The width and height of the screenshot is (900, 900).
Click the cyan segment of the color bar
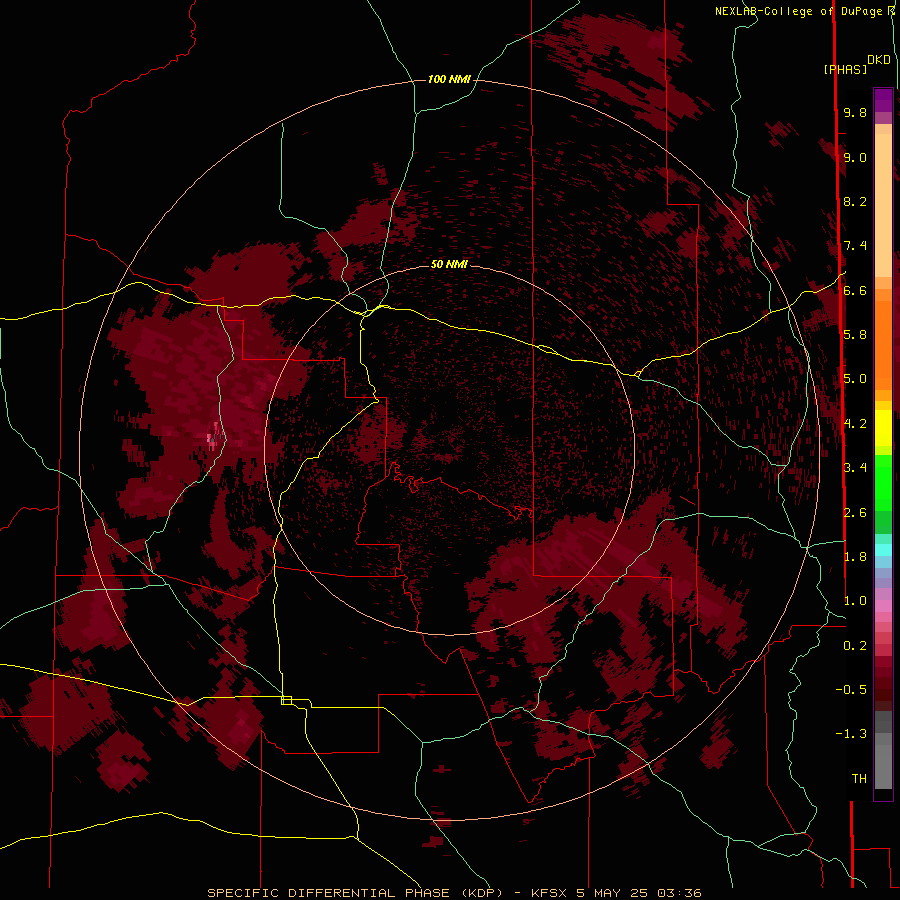[883, 550]
